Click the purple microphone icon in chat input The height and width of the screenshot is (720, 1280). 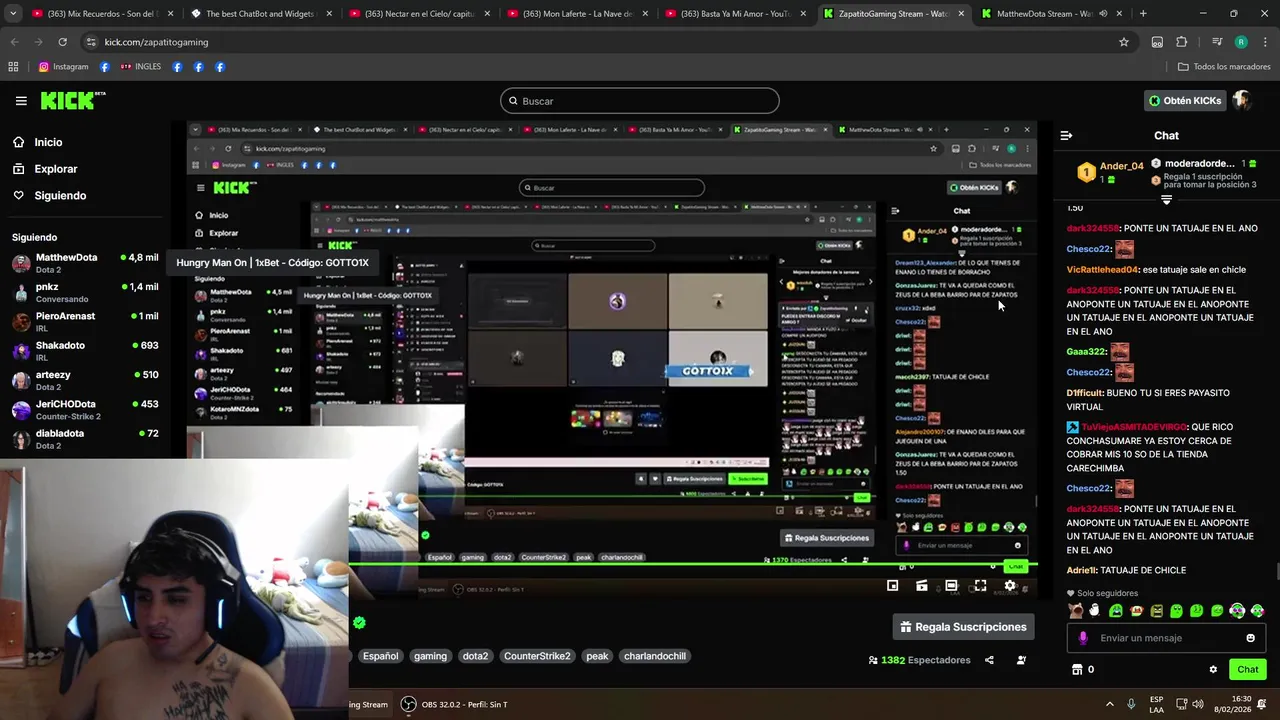pyautogui.click(x=1083, y=638)
